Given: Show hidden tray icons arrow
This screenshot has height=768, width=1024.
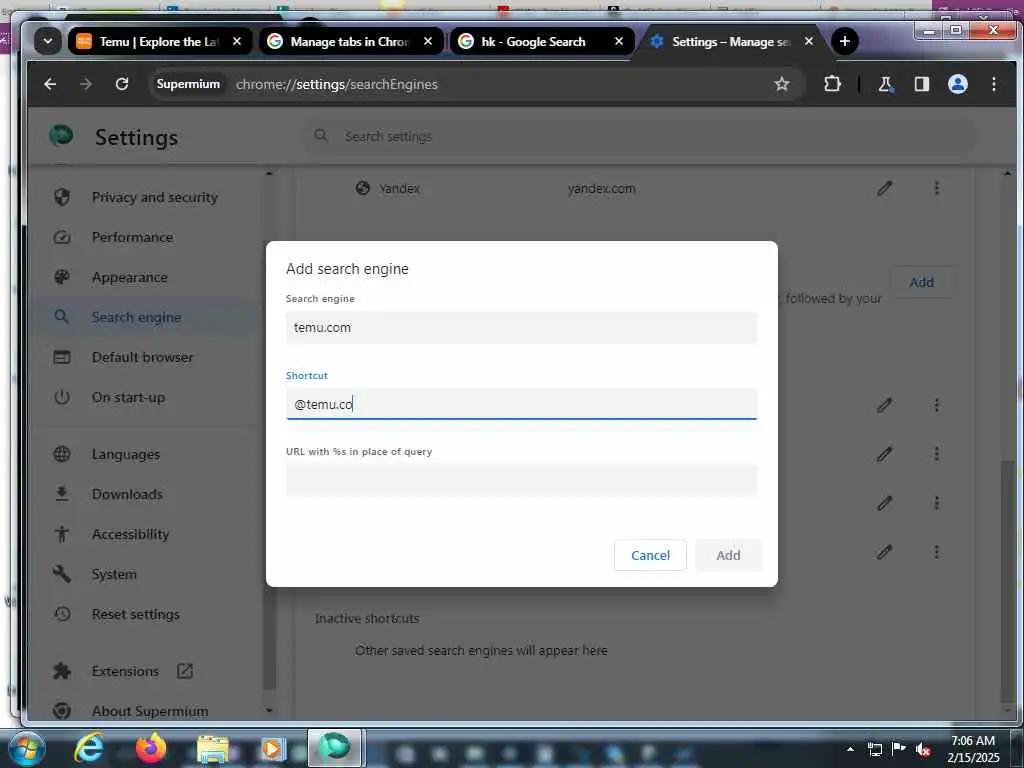Looking at the screenshot, I should click(x=850, y=749).
